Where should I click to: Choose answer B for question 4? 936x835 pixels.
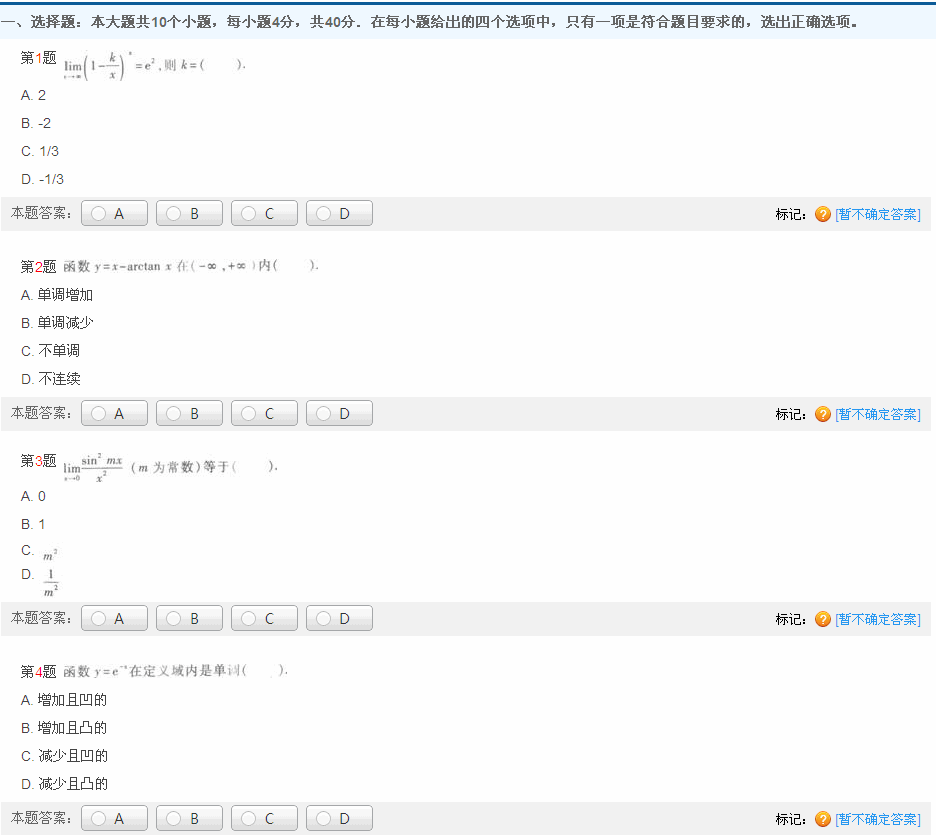pyautogui.click(x=189, y=819)
